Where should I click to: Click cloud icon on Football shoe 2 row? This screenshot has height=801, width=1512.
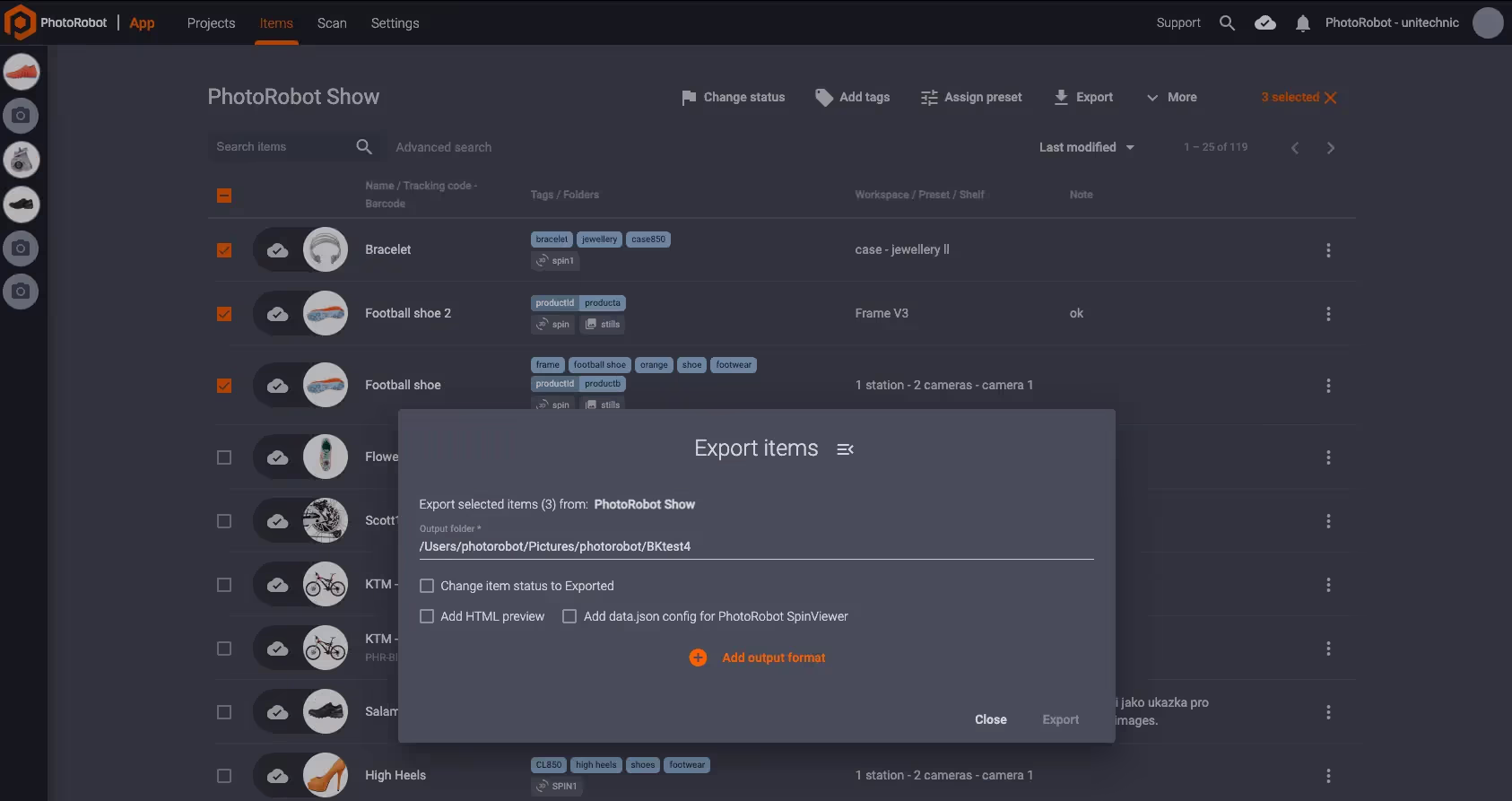pos(278,314)
